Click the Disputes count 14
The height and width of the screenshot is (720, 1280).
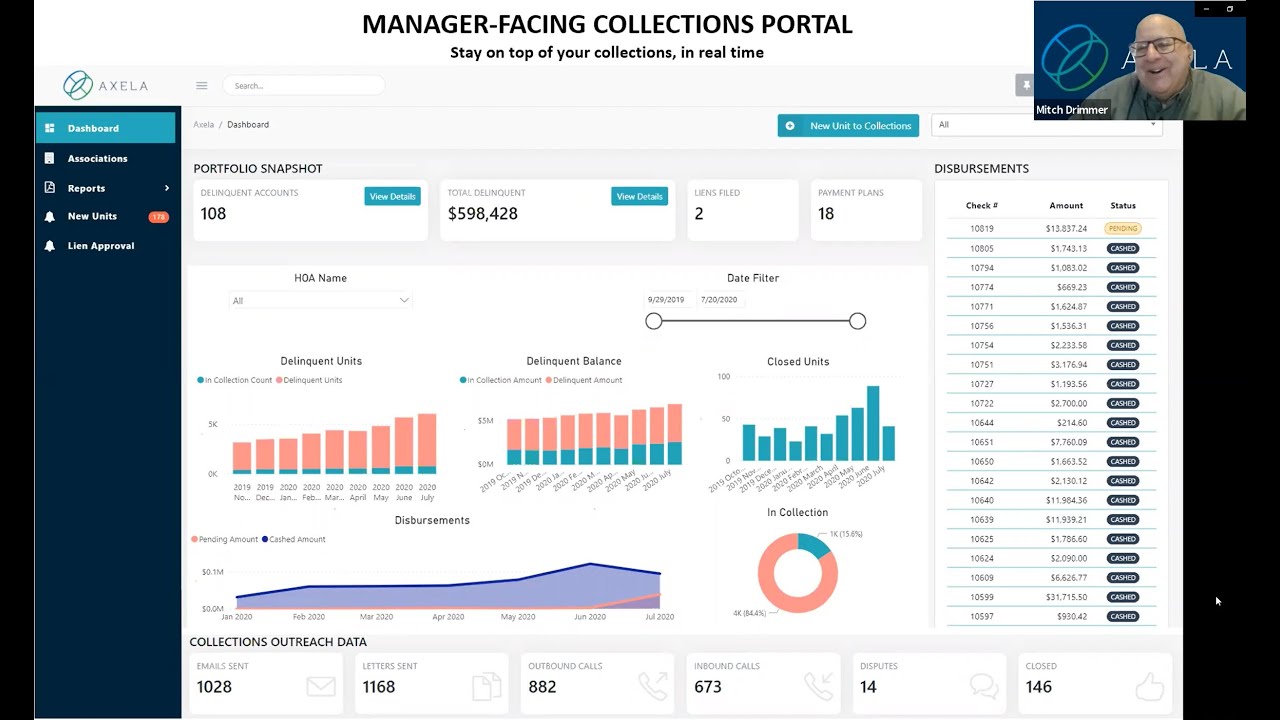click(x=868, y=687)
